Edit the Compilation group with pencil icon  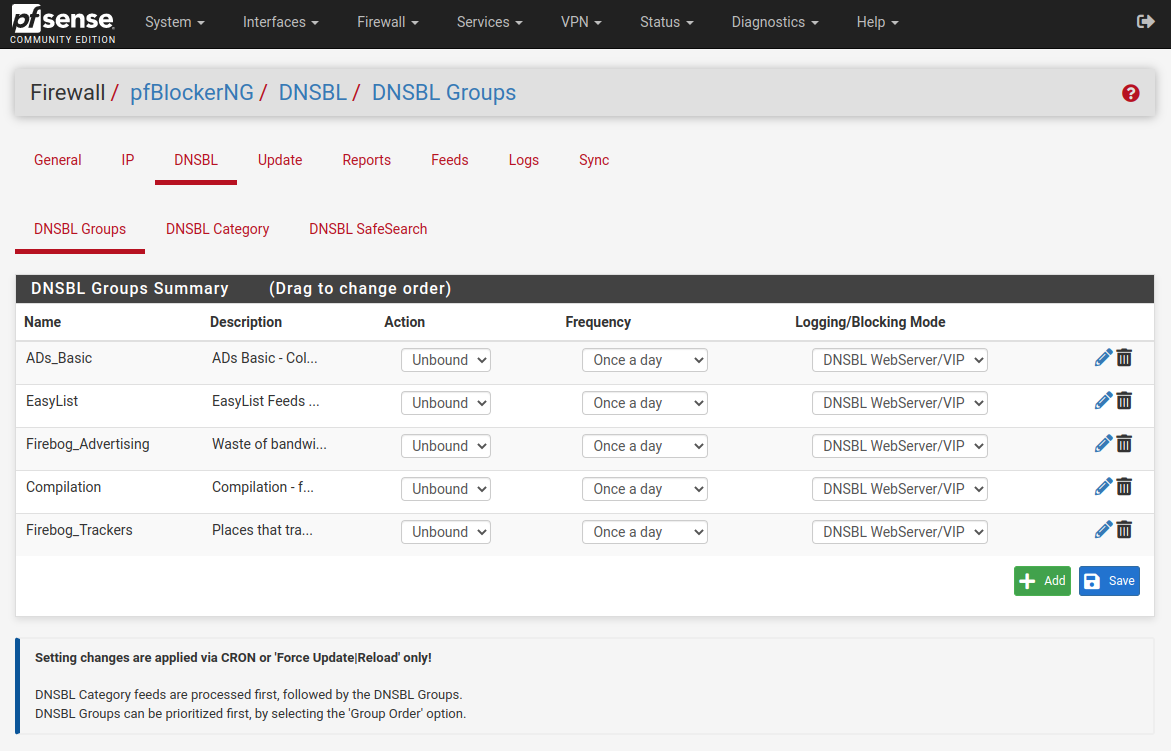point(1103,487)
